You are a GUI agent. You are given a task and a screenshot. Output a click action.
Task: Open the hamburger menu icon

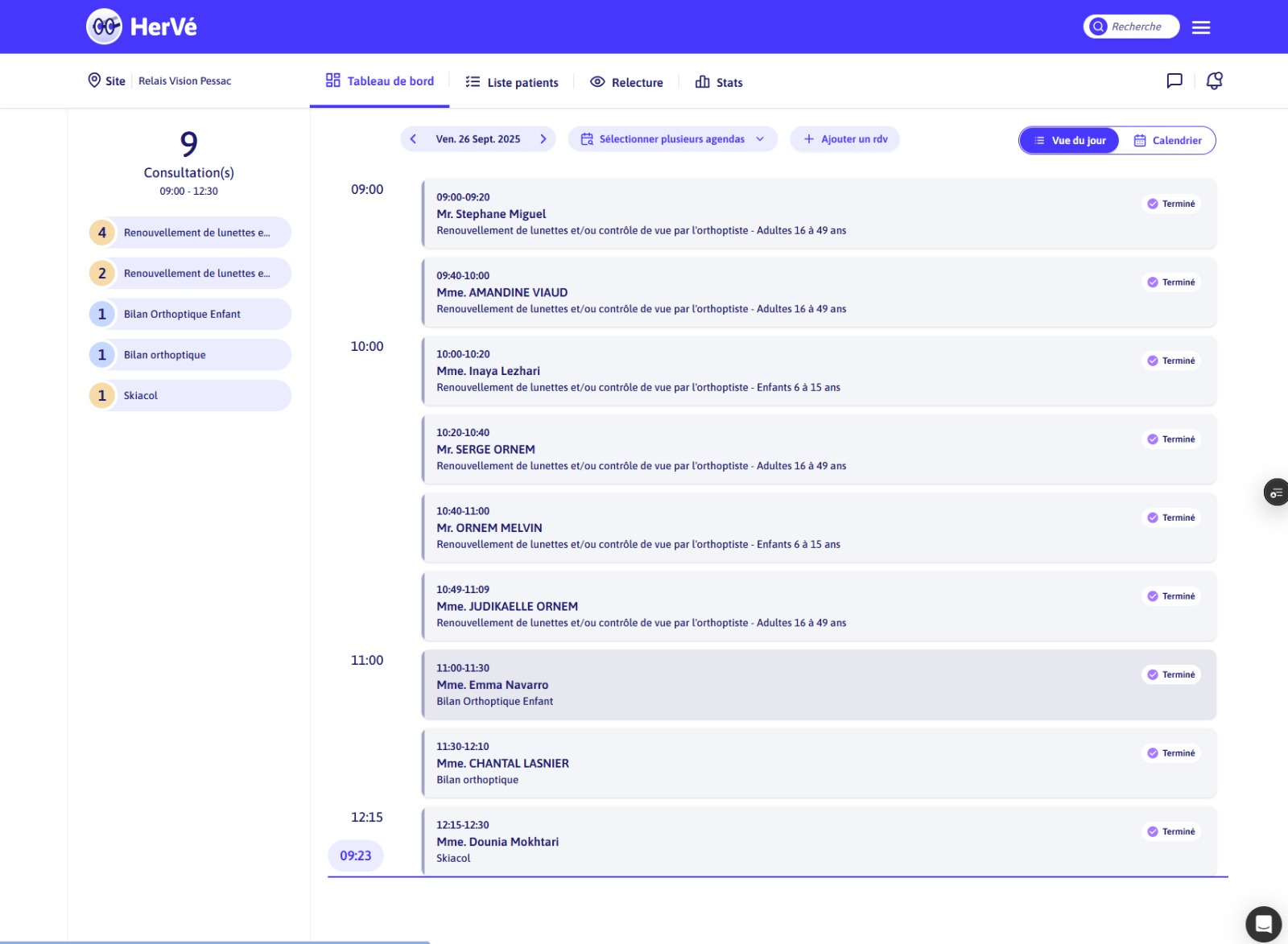click(1200, 27)
